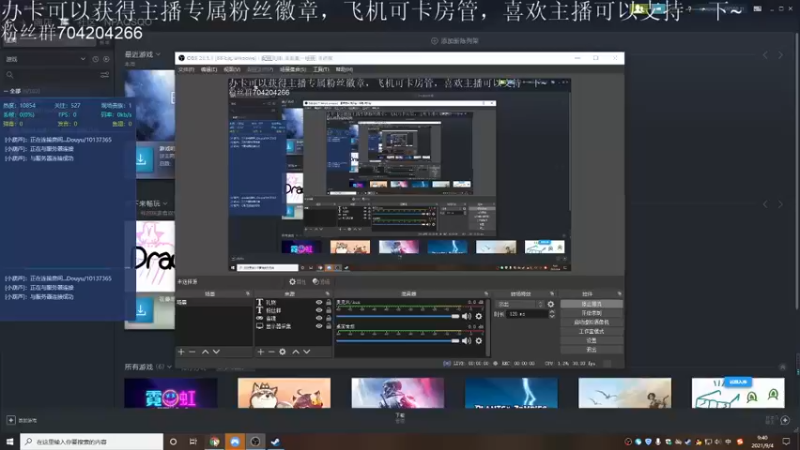Open Steam from the Windows taskbar
Viewport: 800px width, 450px height.
[276, 442]
